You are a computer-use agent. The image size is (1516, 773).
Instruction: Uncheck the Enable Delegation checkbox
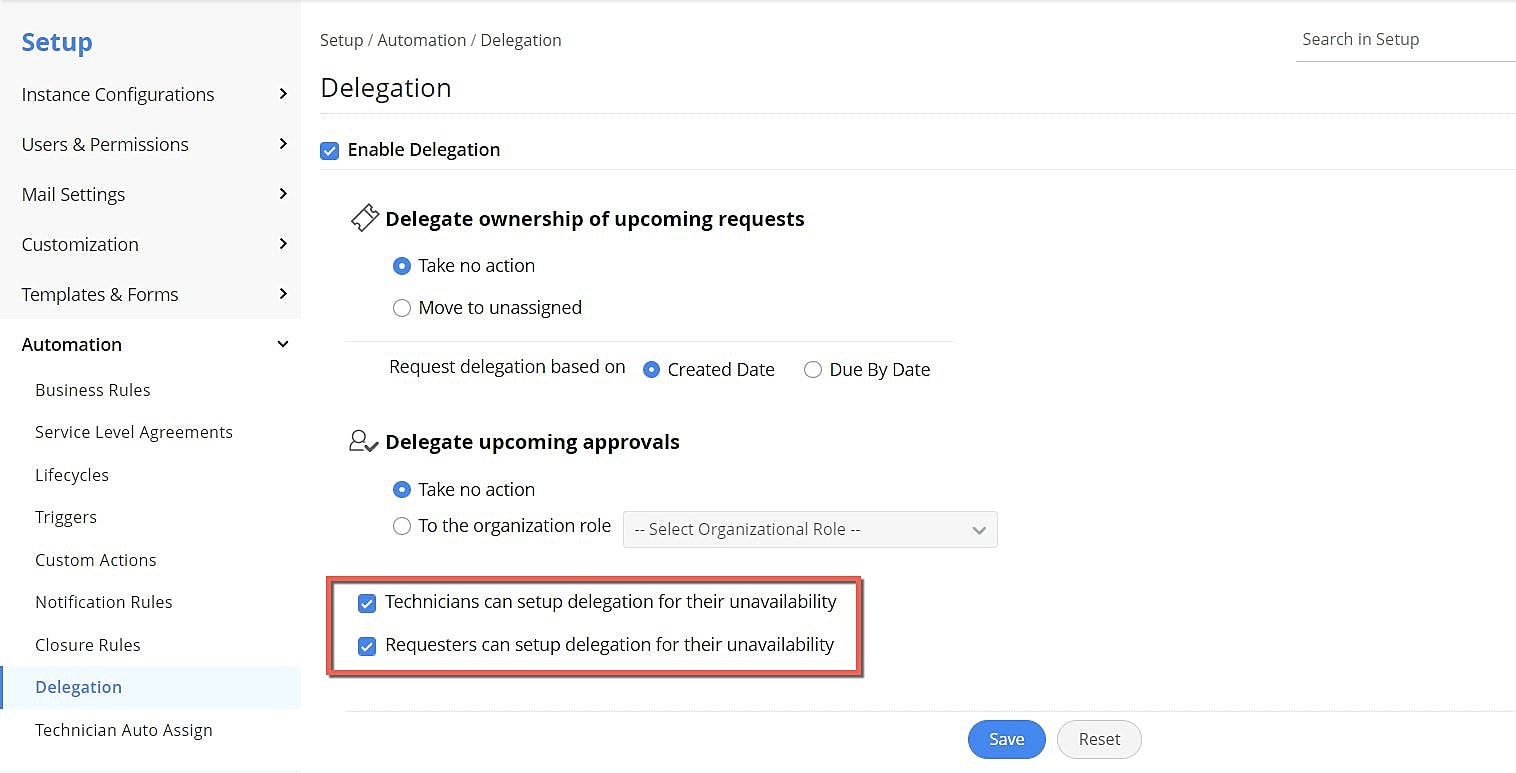pos(330,150)
